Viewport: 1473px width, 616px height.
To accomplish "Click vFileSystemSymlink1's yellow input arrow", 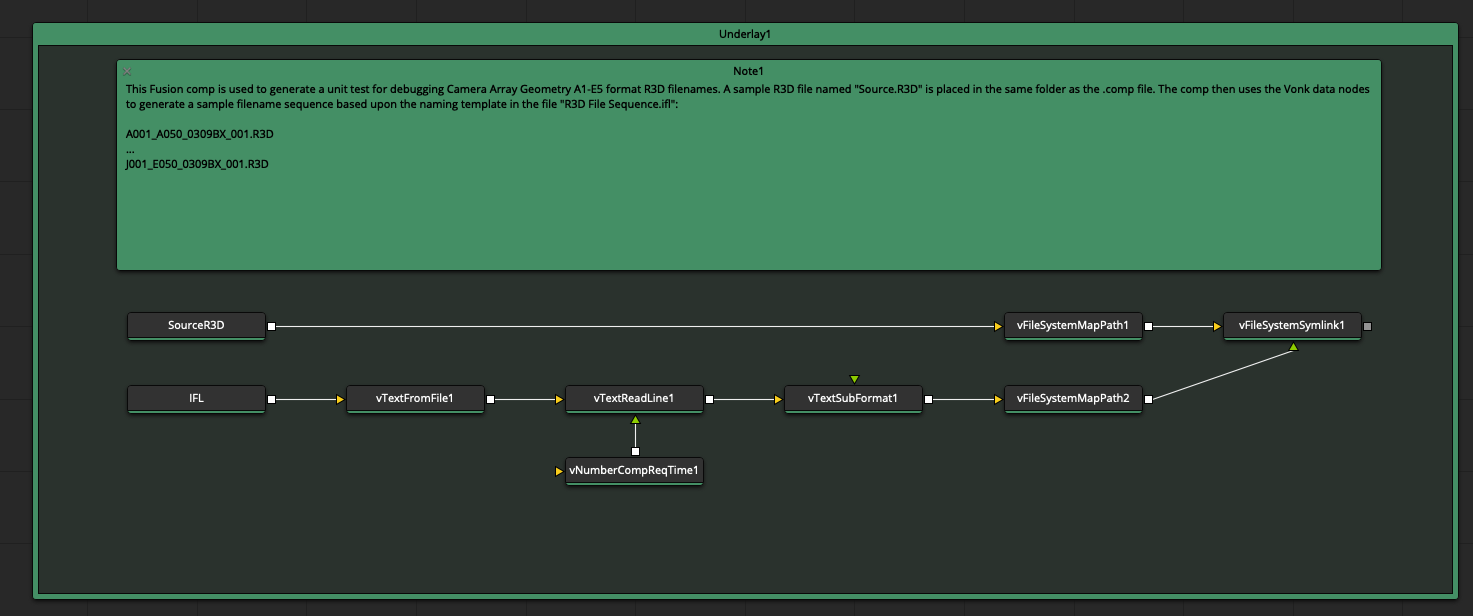I will click(x=1216, y=325).
